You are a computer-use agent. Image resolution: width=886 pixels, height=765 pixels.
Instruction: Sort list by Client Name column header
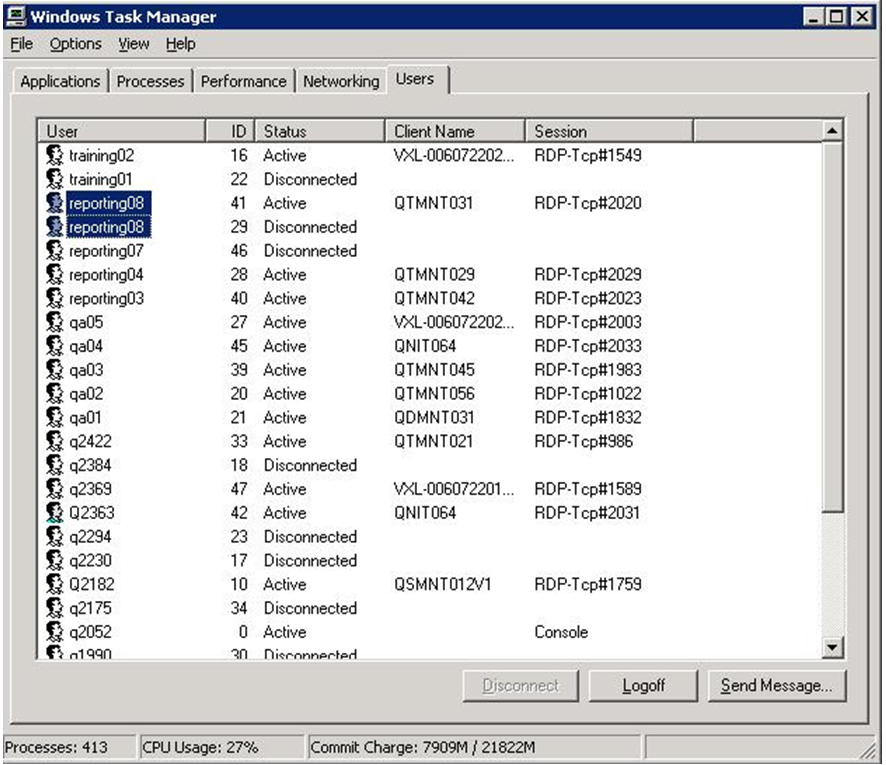coord(455,131)
